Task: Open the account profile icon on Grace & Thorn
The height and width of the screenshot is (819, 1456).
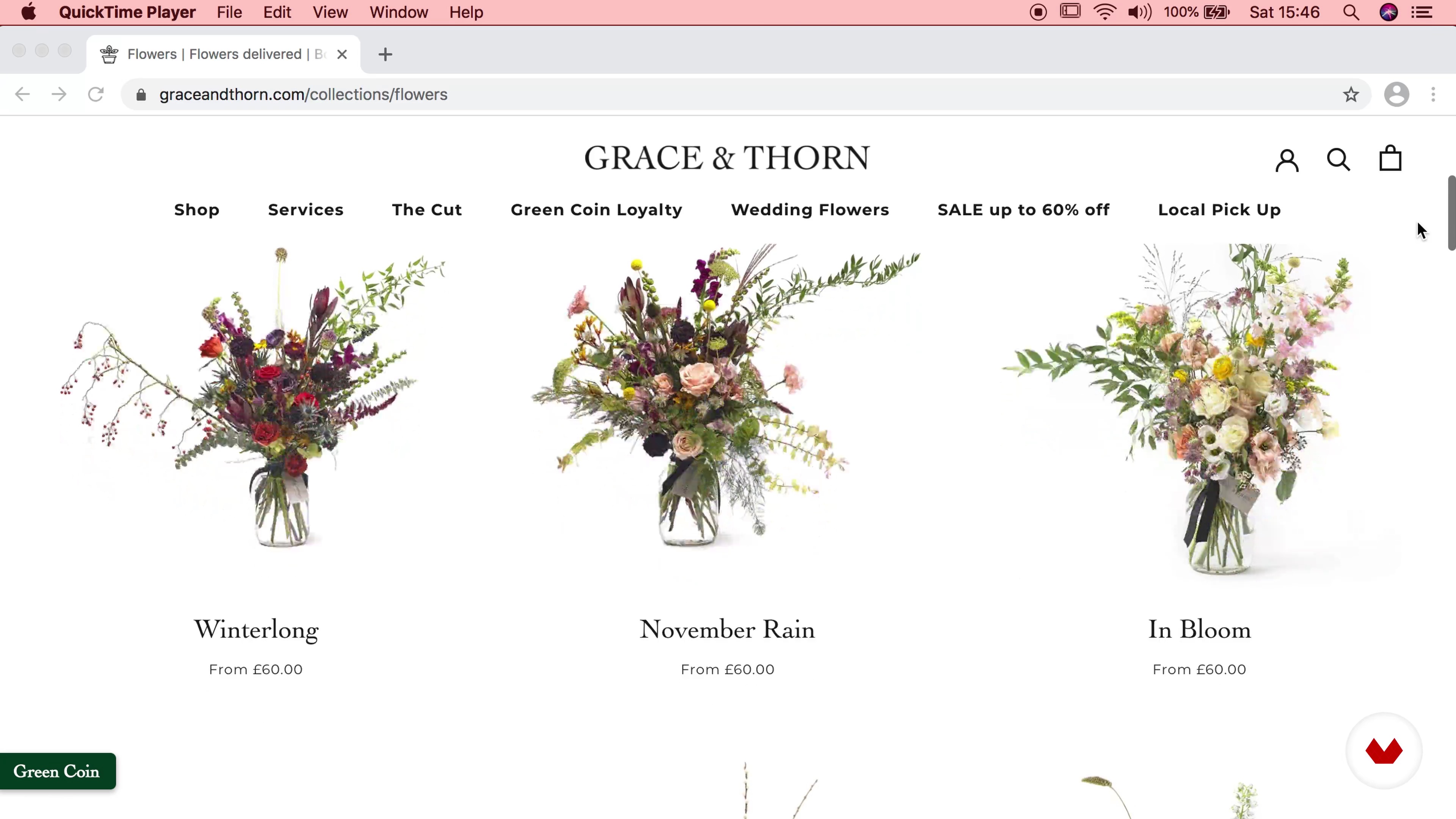Action: coord(1287,160)
